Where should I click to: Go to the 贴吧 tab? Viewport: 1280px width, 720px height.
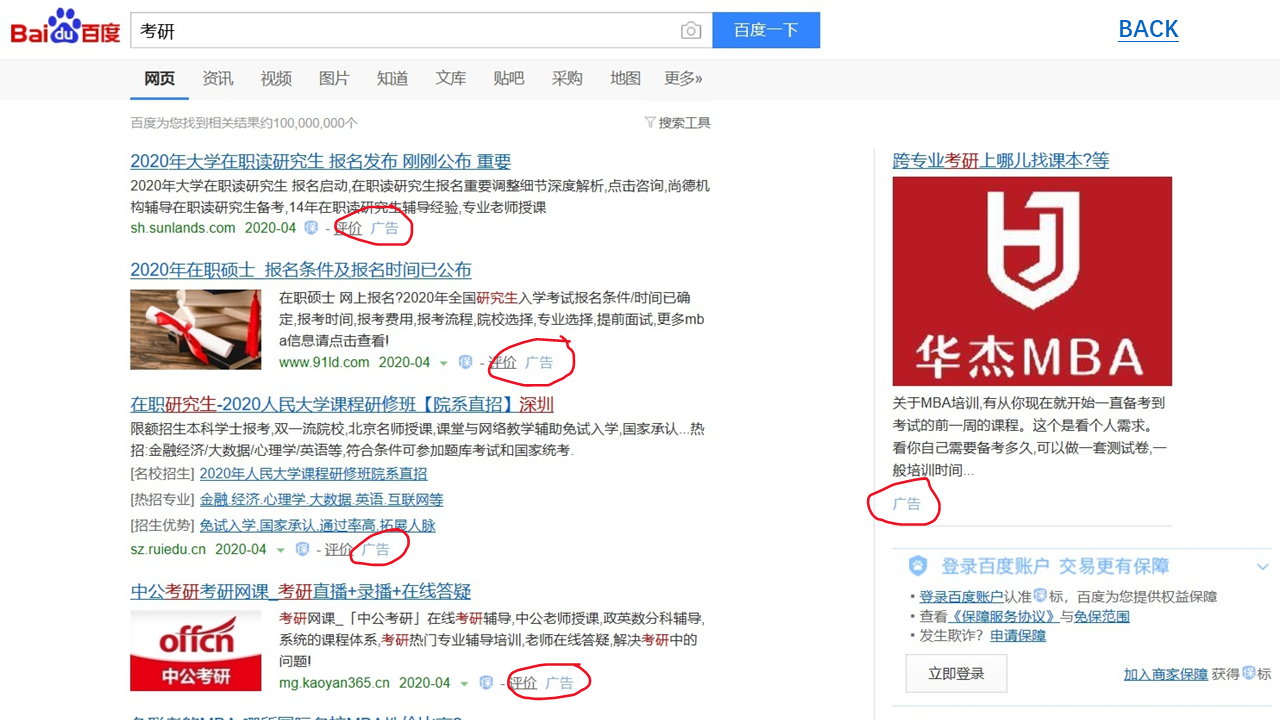[x=509, y=78]
